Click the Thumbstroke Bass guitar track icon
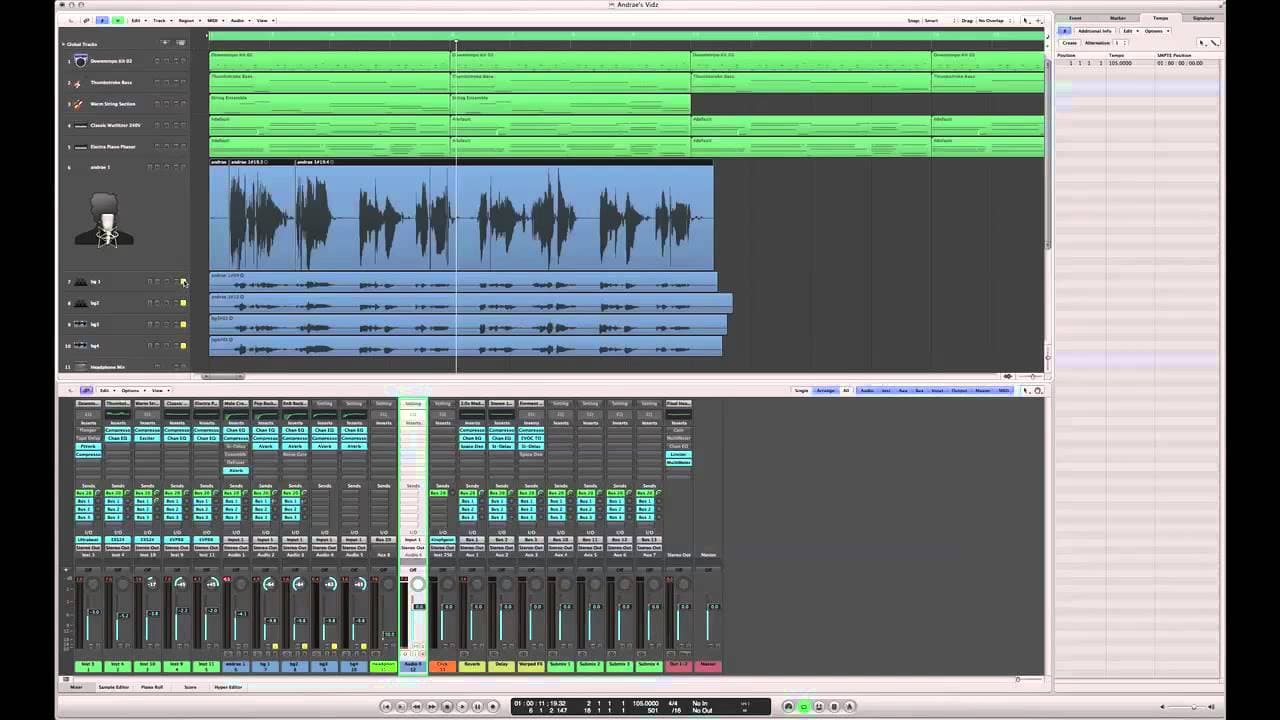The image size is (1280, 720). 78,83
